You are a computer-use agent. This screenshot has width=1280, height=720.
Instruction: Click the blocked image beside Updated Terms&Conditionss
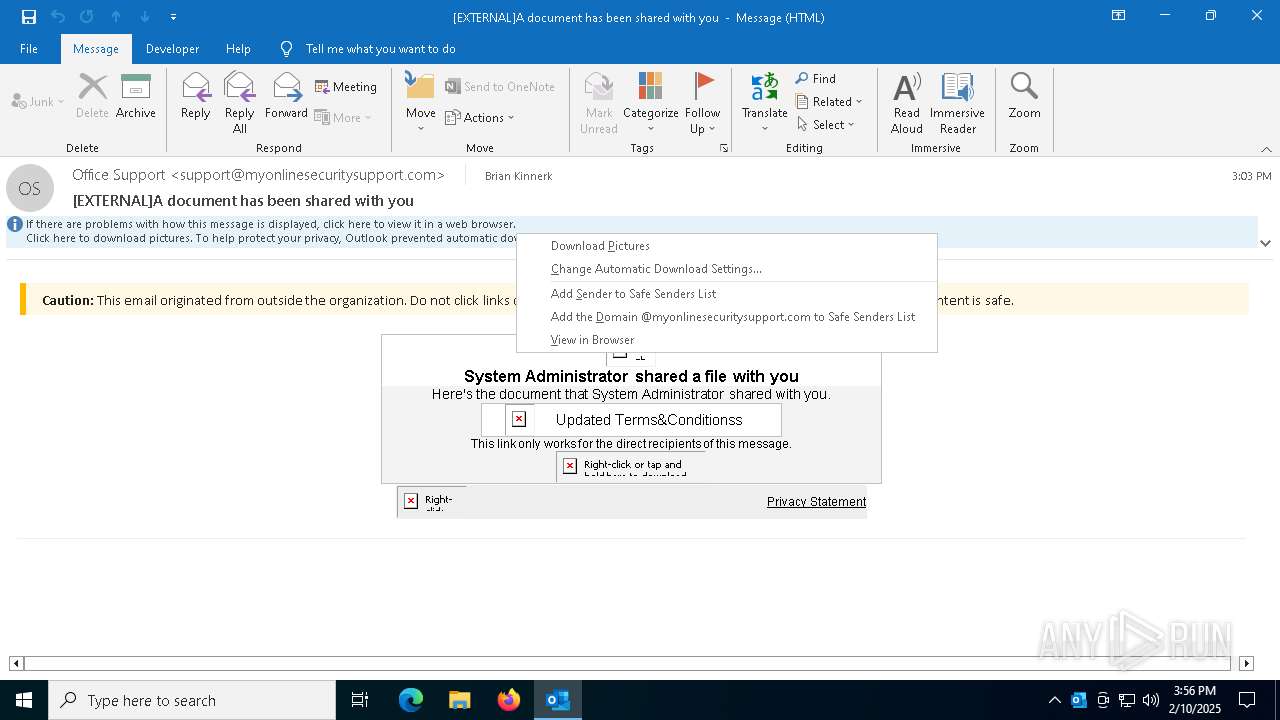point(519,419)
